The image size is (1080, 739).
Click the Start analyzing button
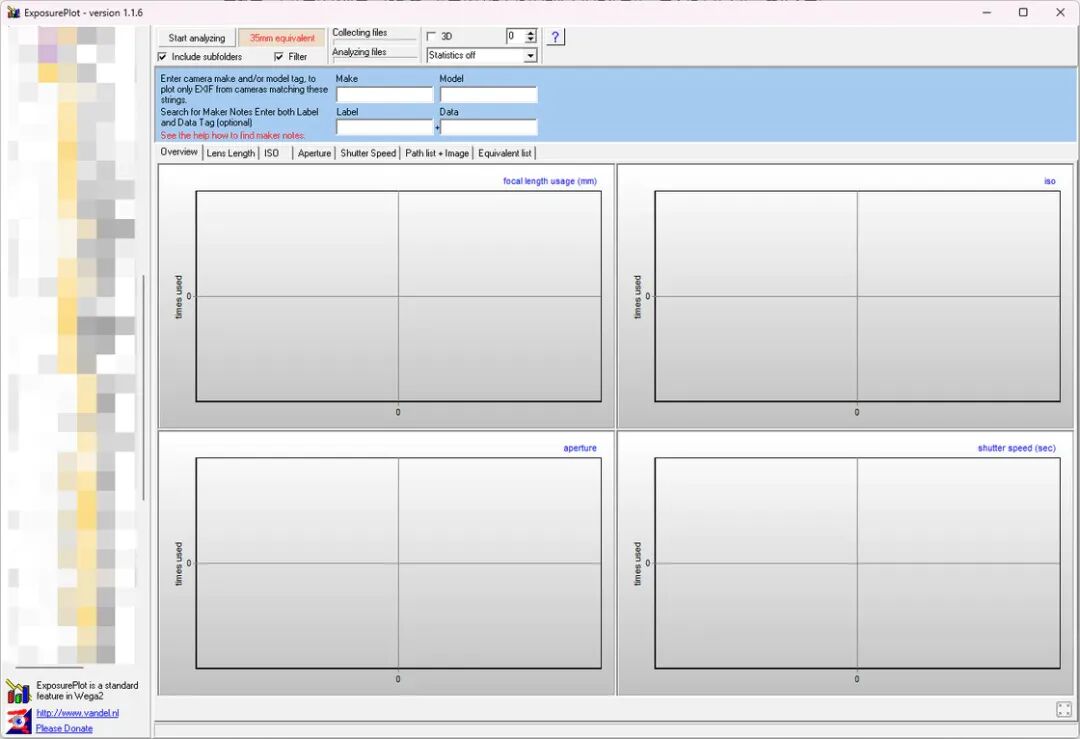[x=197, y=38]
